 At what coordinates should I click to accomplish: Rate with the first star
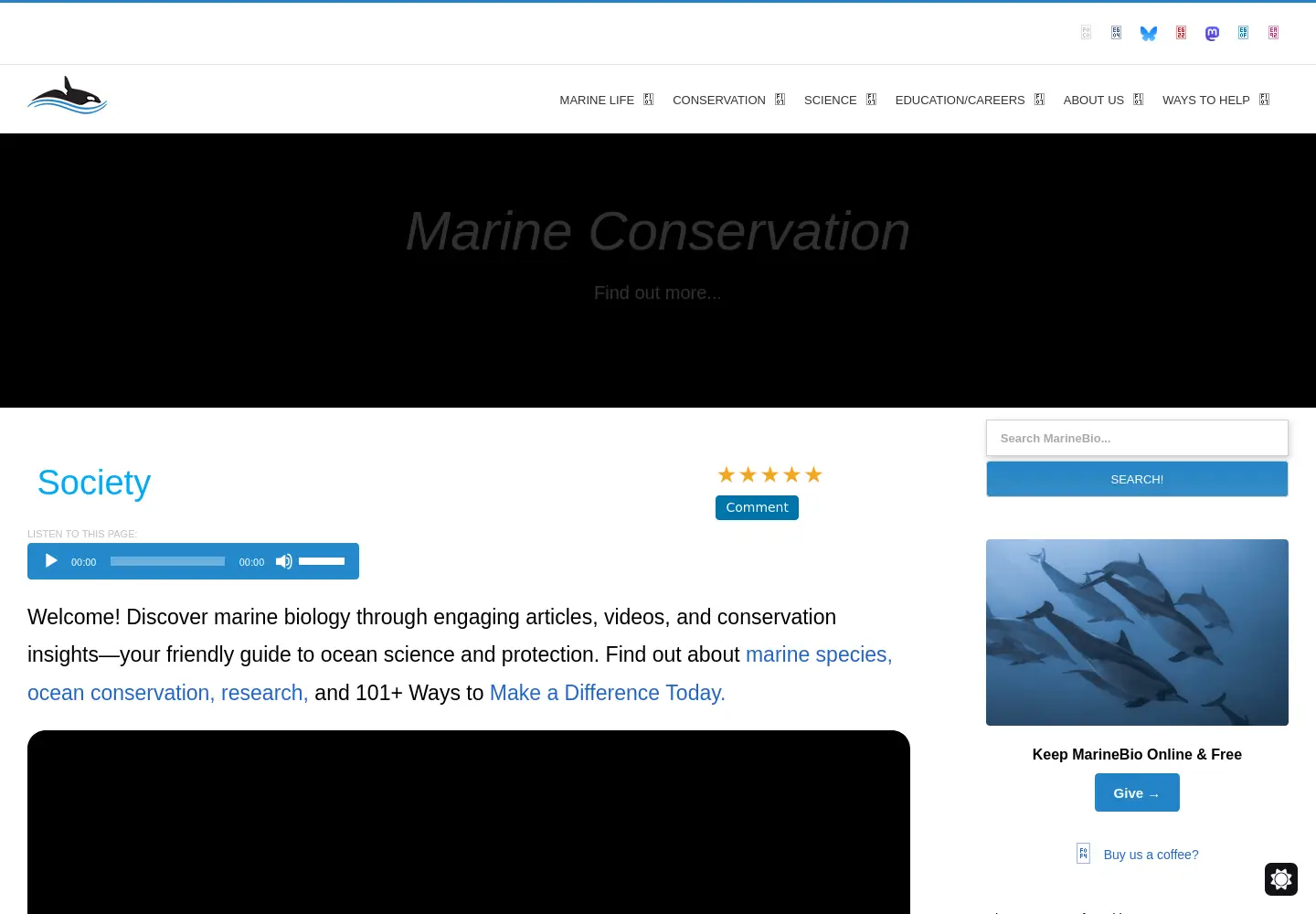[727, 474]
